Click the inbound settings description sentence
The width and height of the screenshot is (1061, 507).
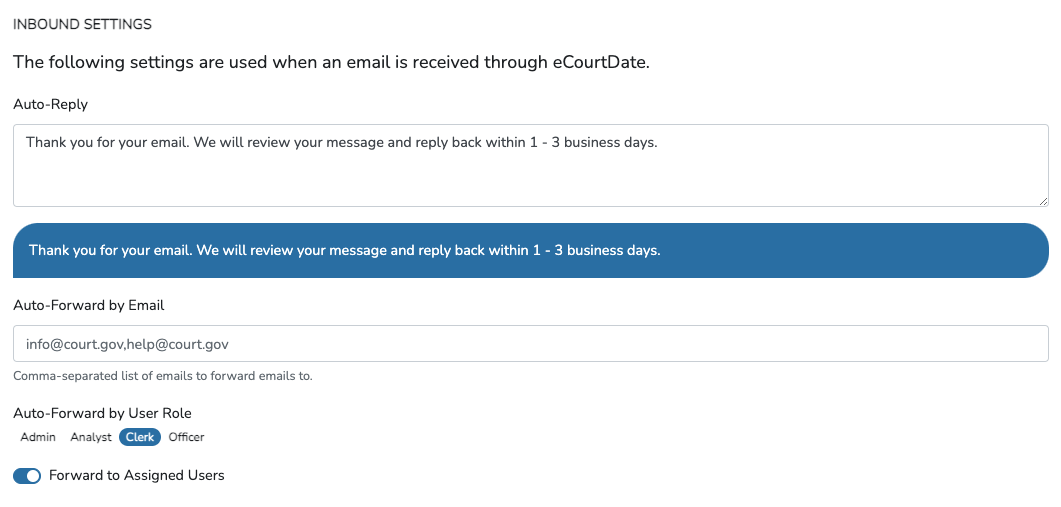coord(331,62)
